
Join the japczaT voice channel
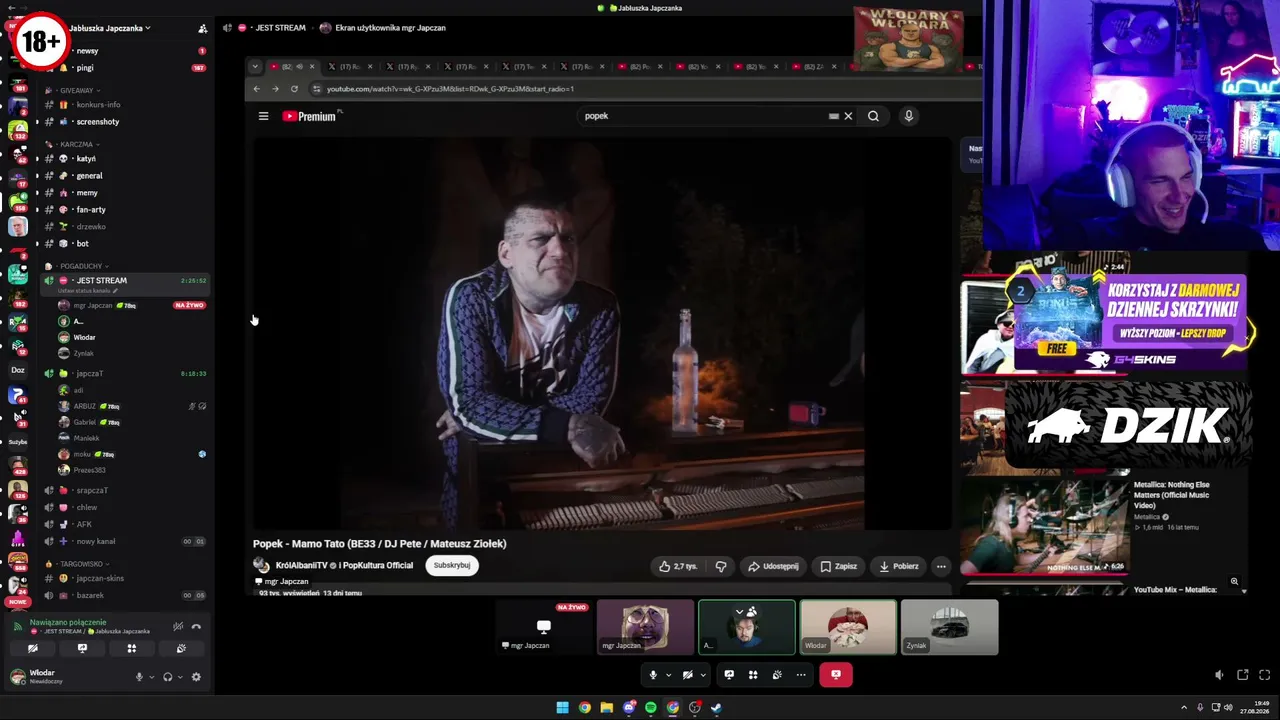pos(125,374)
